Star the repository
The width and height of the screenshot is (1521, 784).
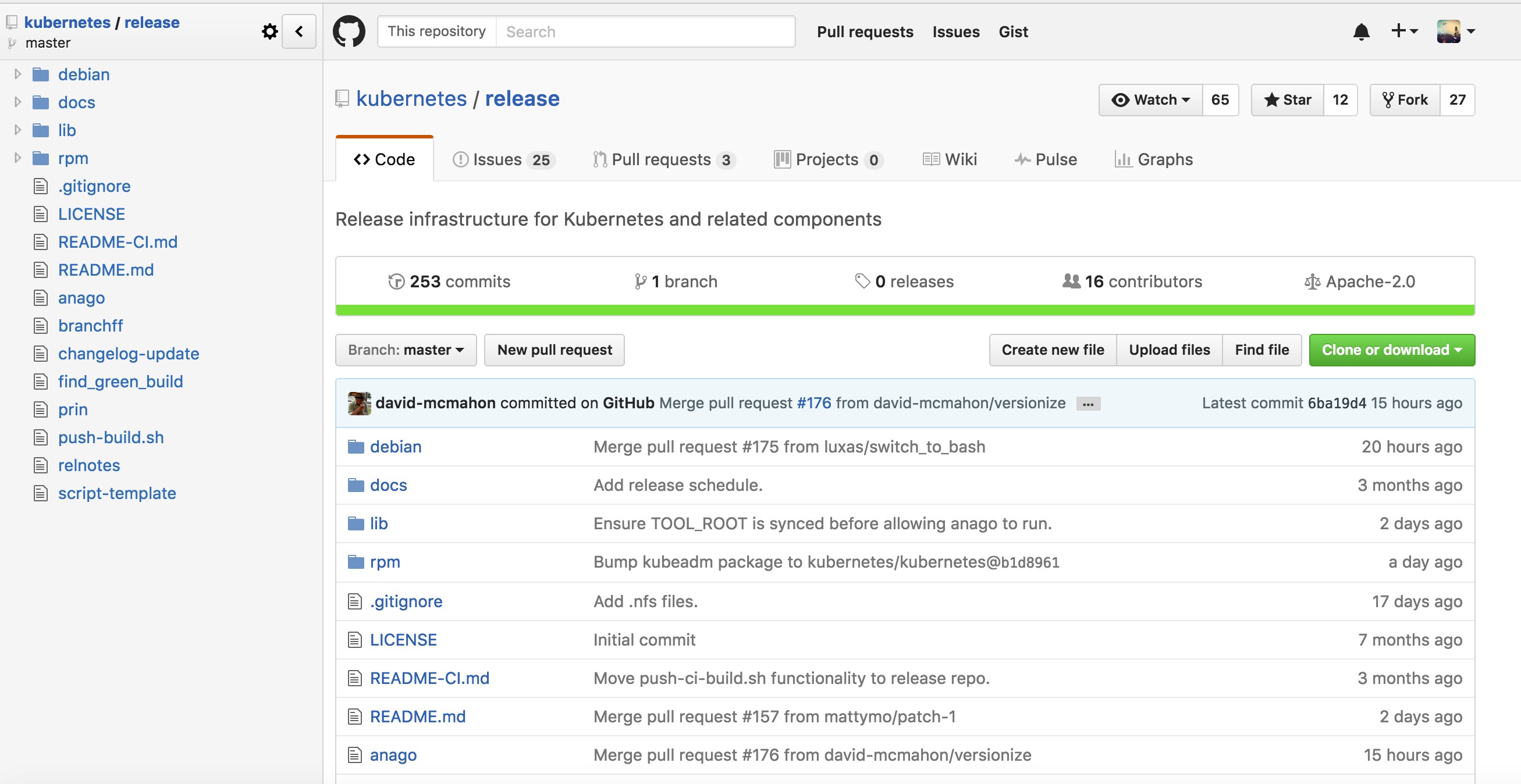click(1287, 100)
